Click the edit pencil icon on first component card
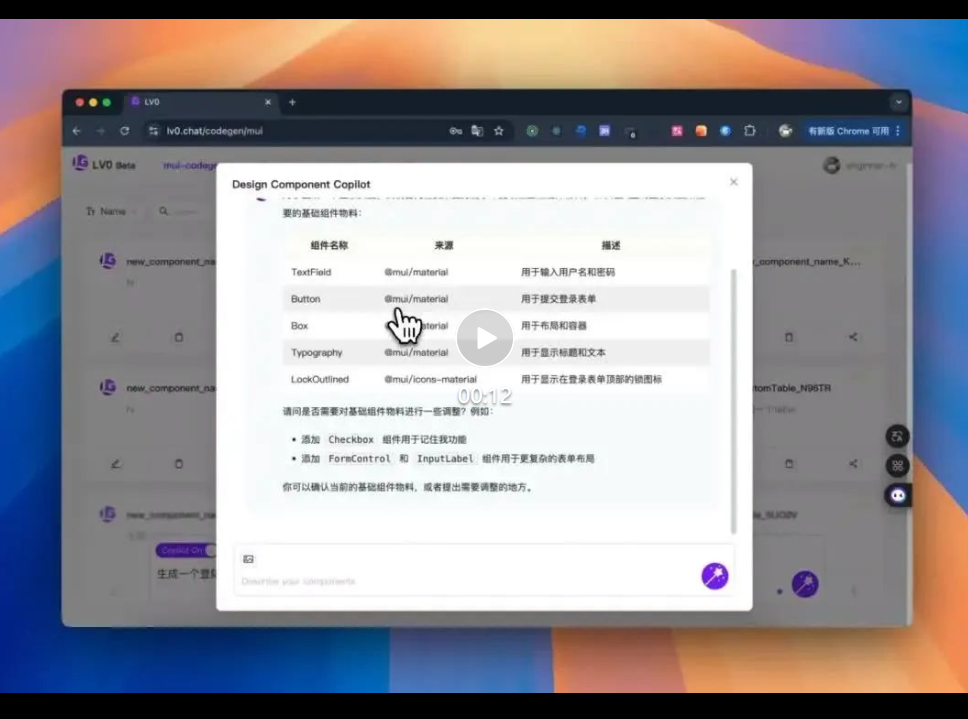This screenshot has height=719, width=968. 115,338
